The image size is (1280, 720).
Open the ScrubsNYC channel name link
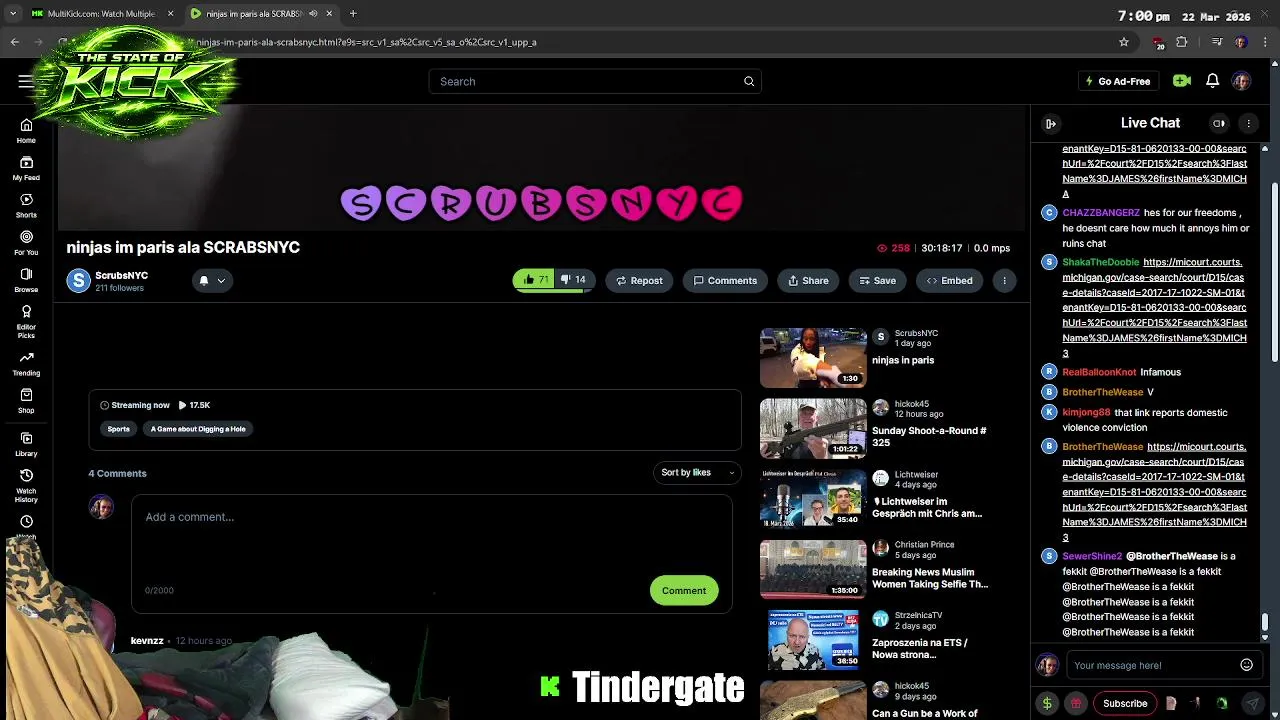121,275
